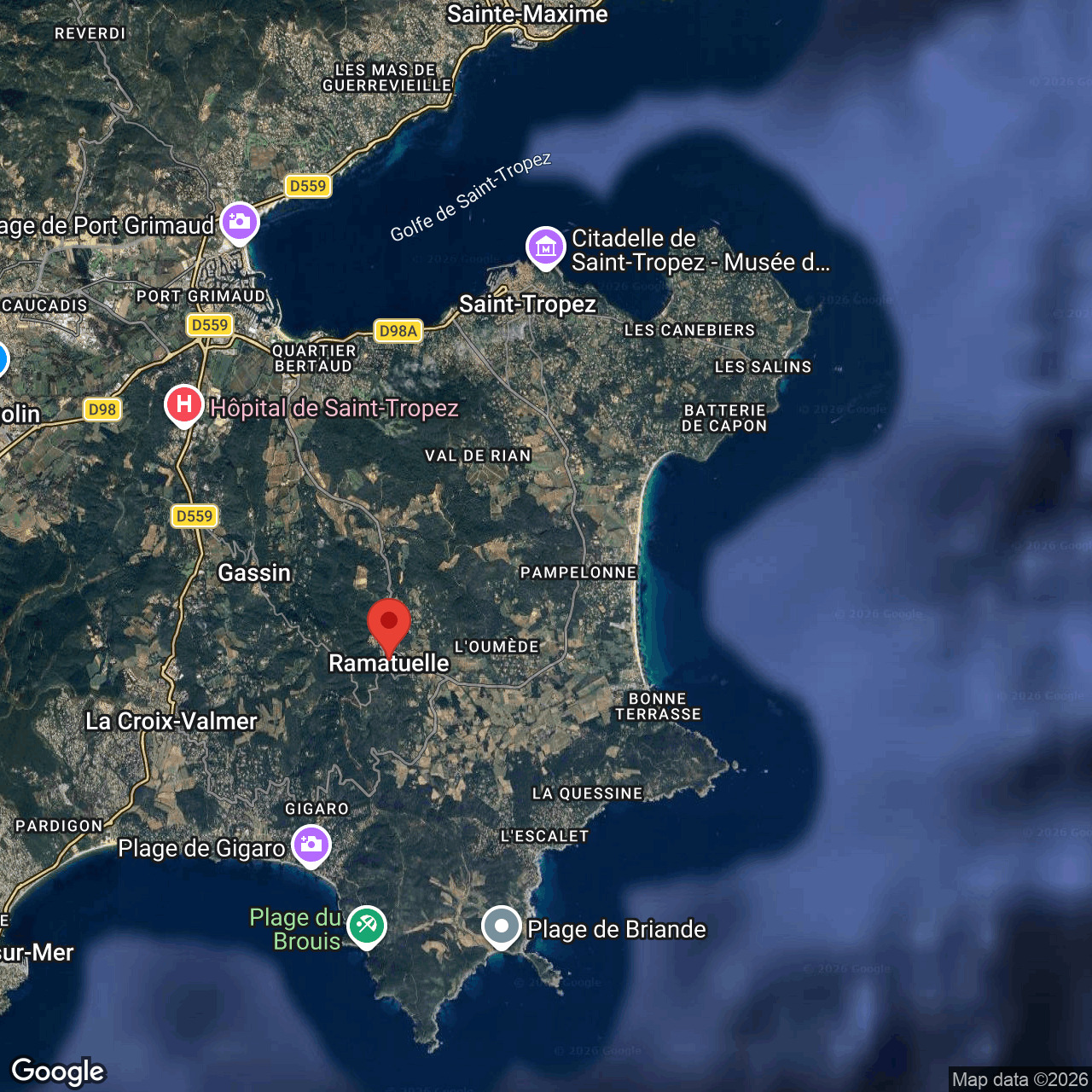
Task: Click the Citadelle de Saint-Tropez text label
Action: pyautogui.click(x=700, y=250)
